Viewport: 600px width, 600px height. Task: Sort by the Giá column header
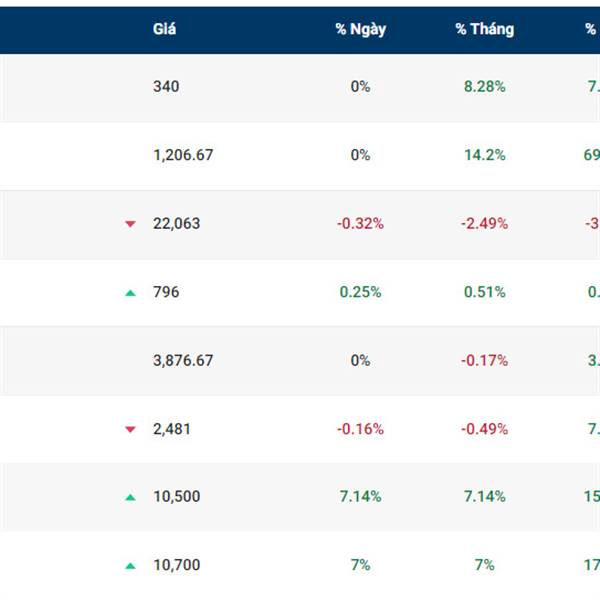(165, 29)
